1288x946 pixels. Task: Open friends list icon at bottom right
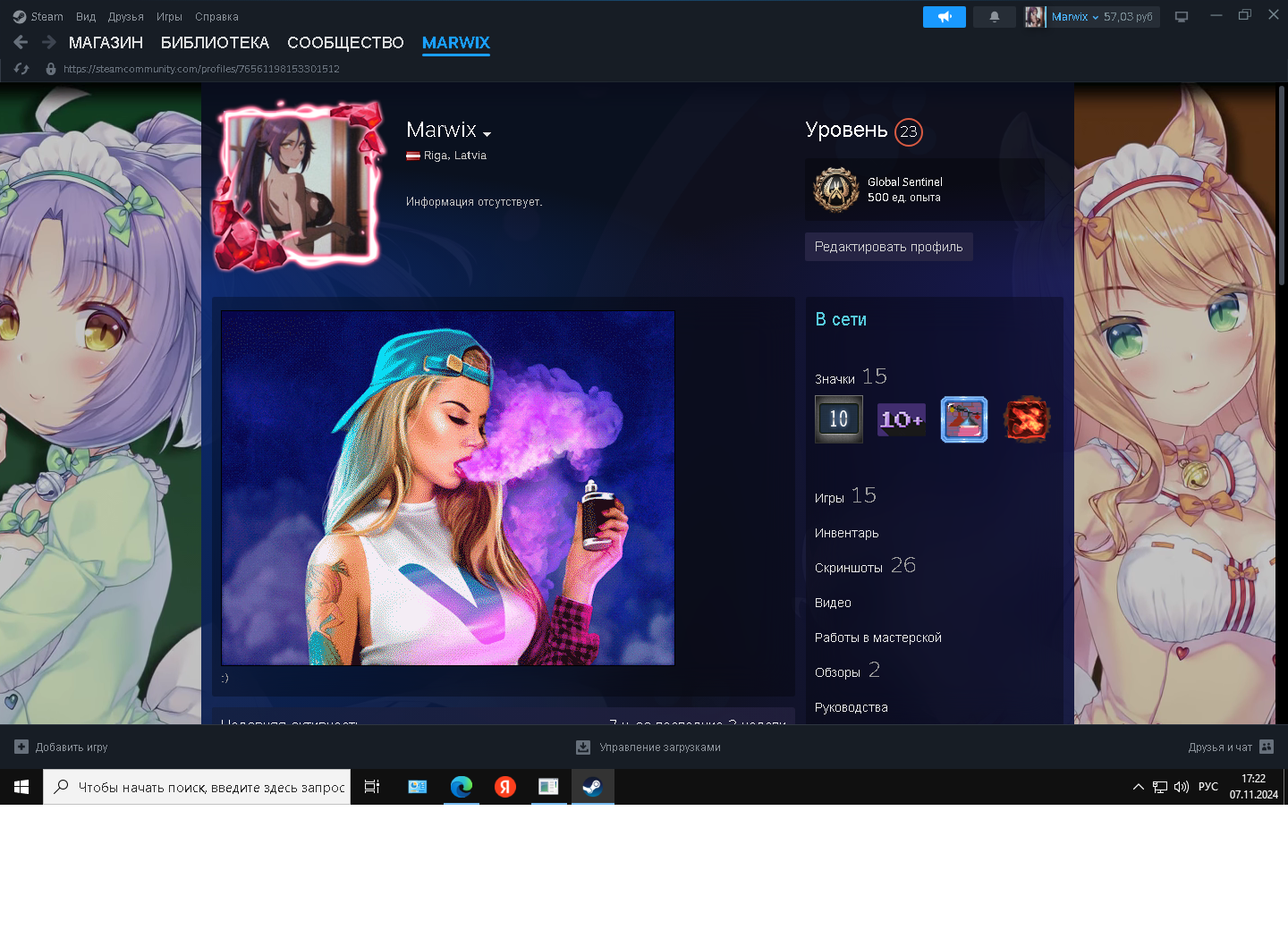[x=1267, y=747]
